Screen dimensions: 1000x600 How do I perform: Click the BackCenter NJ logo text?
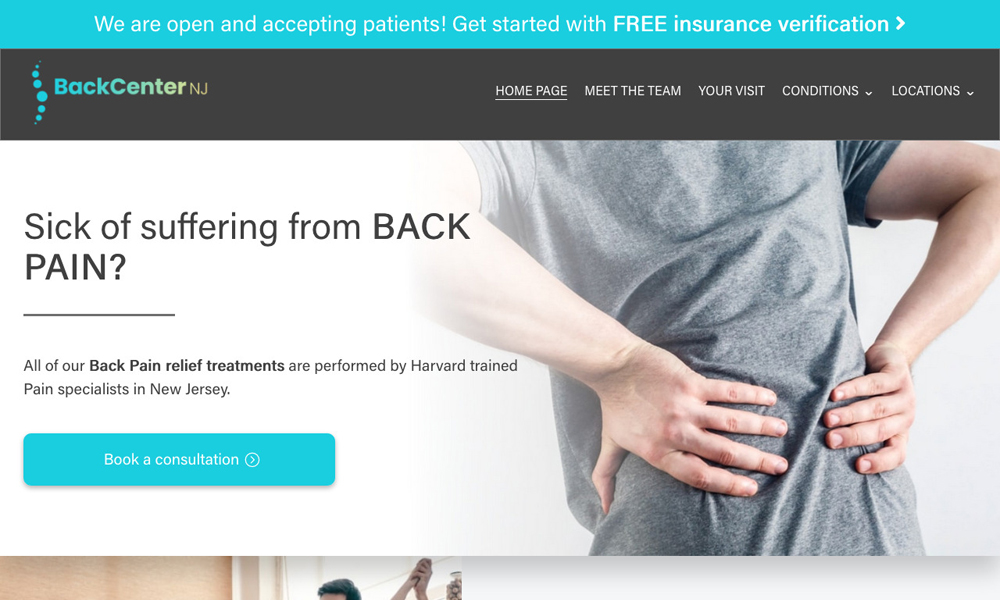pyautogui.click(x=131, y=87)
